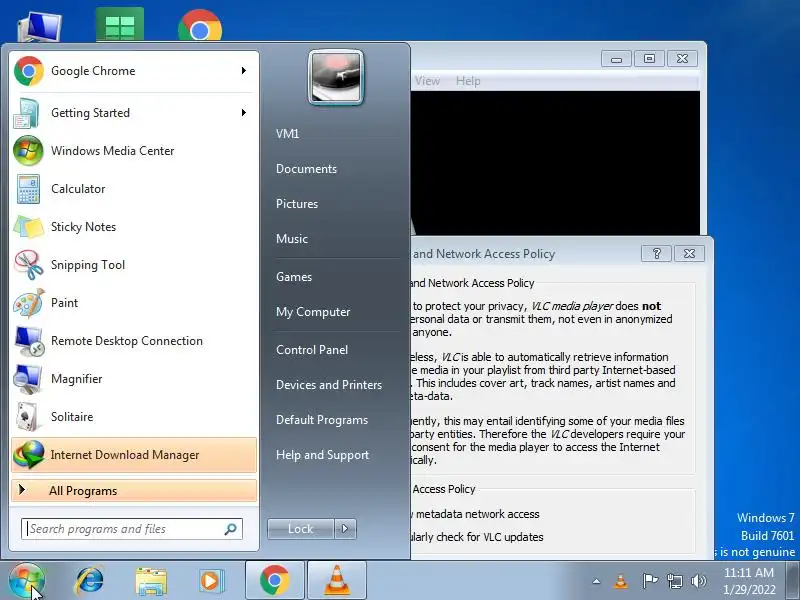The image size is (800, 600).
Task: Open Devices and Printers
Action: (x=329, y=385)
